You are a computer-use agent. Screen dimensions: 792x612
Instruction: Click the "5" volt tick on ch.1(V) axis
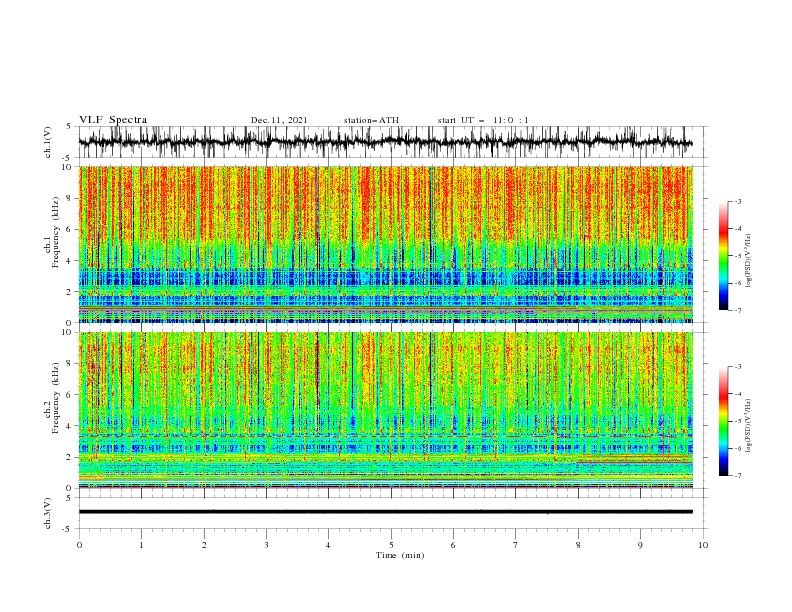[69, 127]
